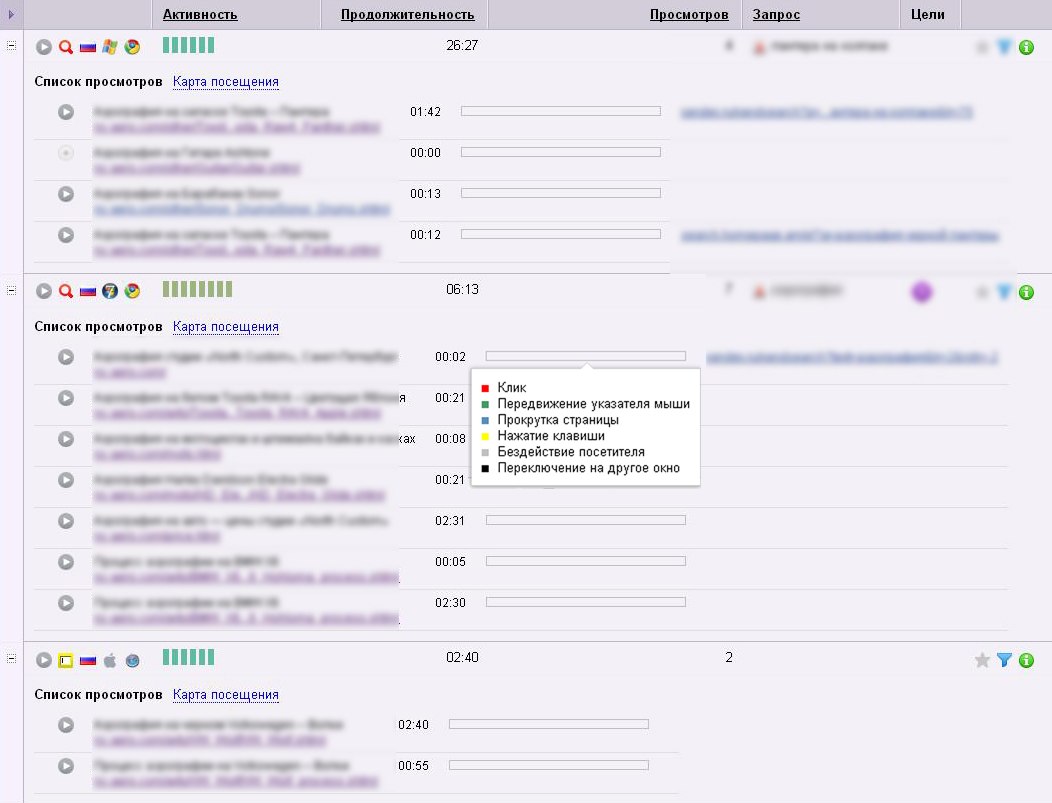Click the Safari browser icon
This screenshot has width=1052, height=803.
(132, 660)
